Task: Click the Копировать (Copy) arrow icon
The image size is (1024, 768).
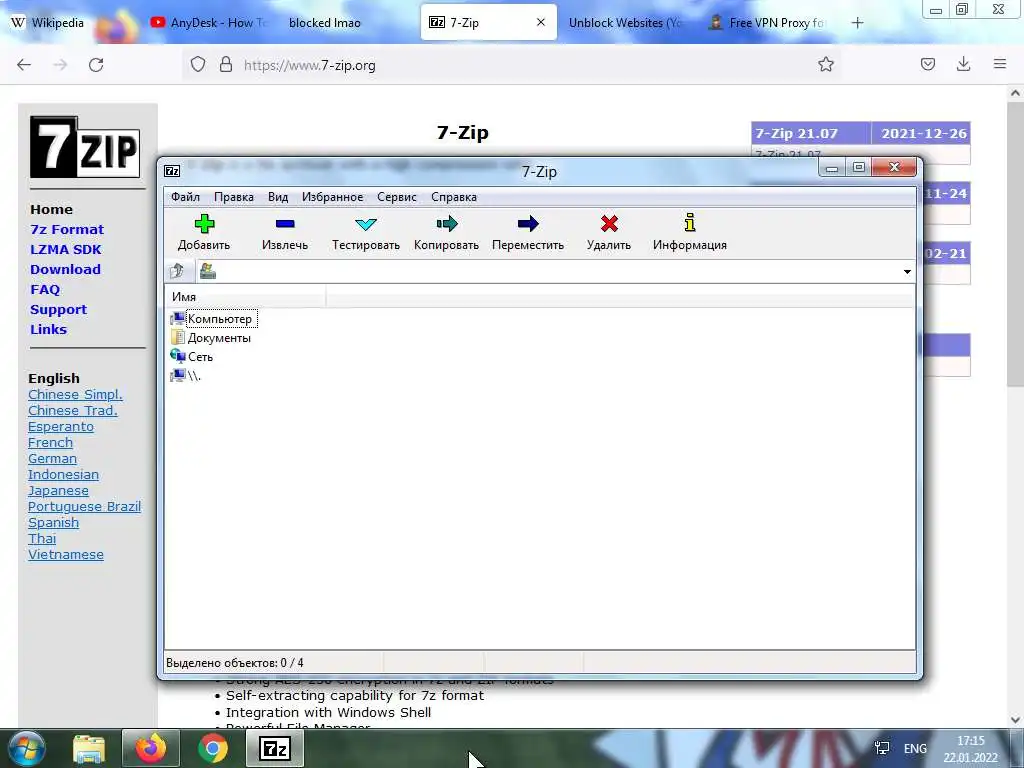Action: point(447,224)
